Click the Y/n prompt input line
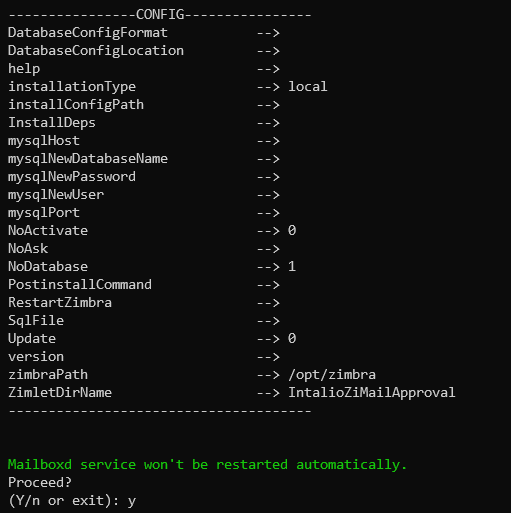 pos(72,501)
